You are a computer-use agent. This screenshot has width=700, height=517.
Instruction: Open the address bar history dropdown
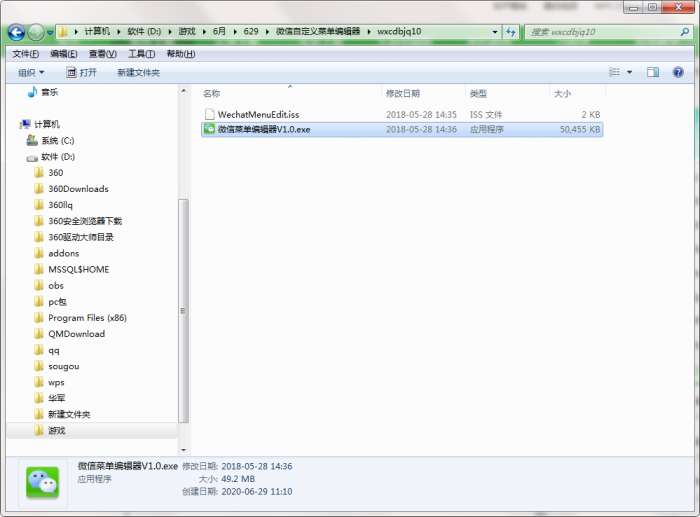pyautogui.click(x=495, y=32)
